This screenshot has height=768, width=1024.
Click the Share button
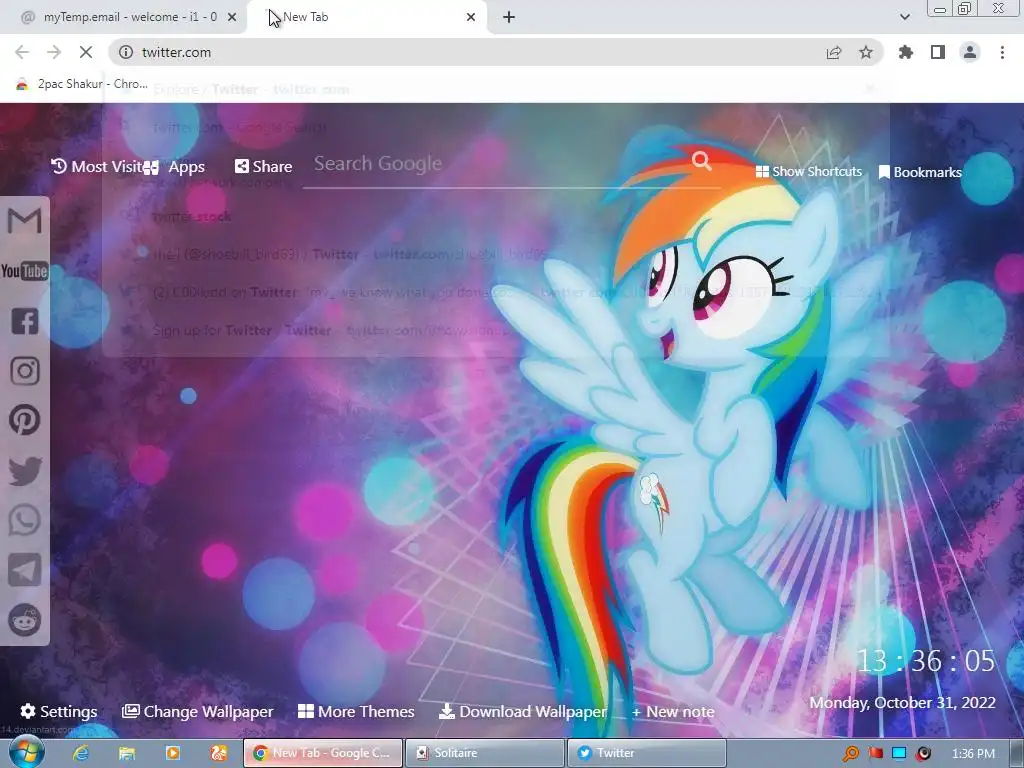coord(263,167)
